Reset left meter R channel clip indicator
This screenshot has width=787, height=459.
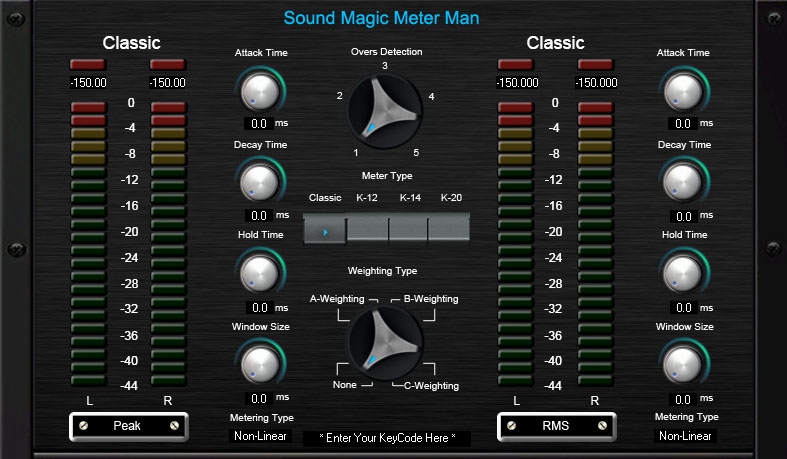[168, 65]
